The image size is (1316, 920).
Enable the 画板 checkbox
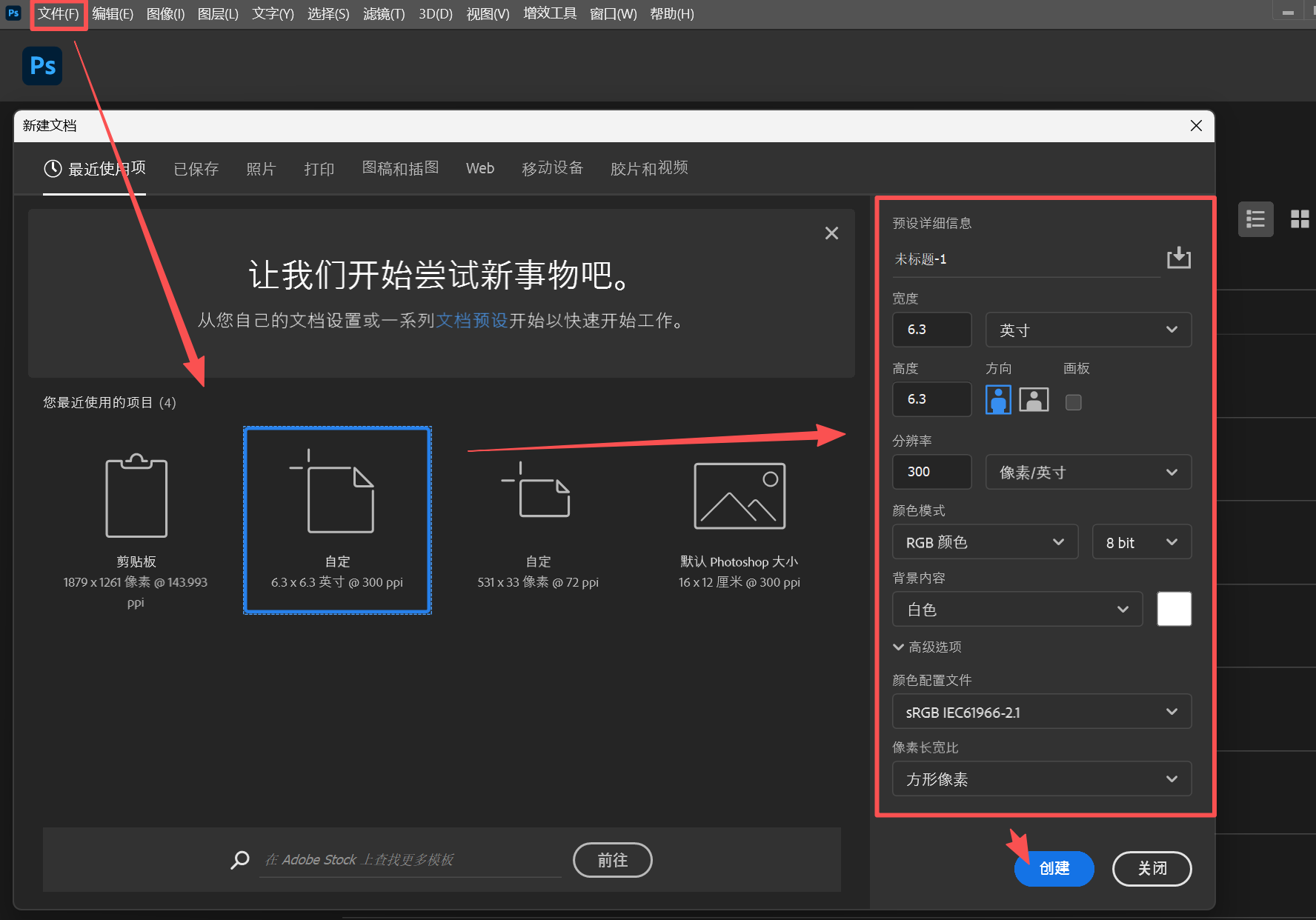point(1073,401)
